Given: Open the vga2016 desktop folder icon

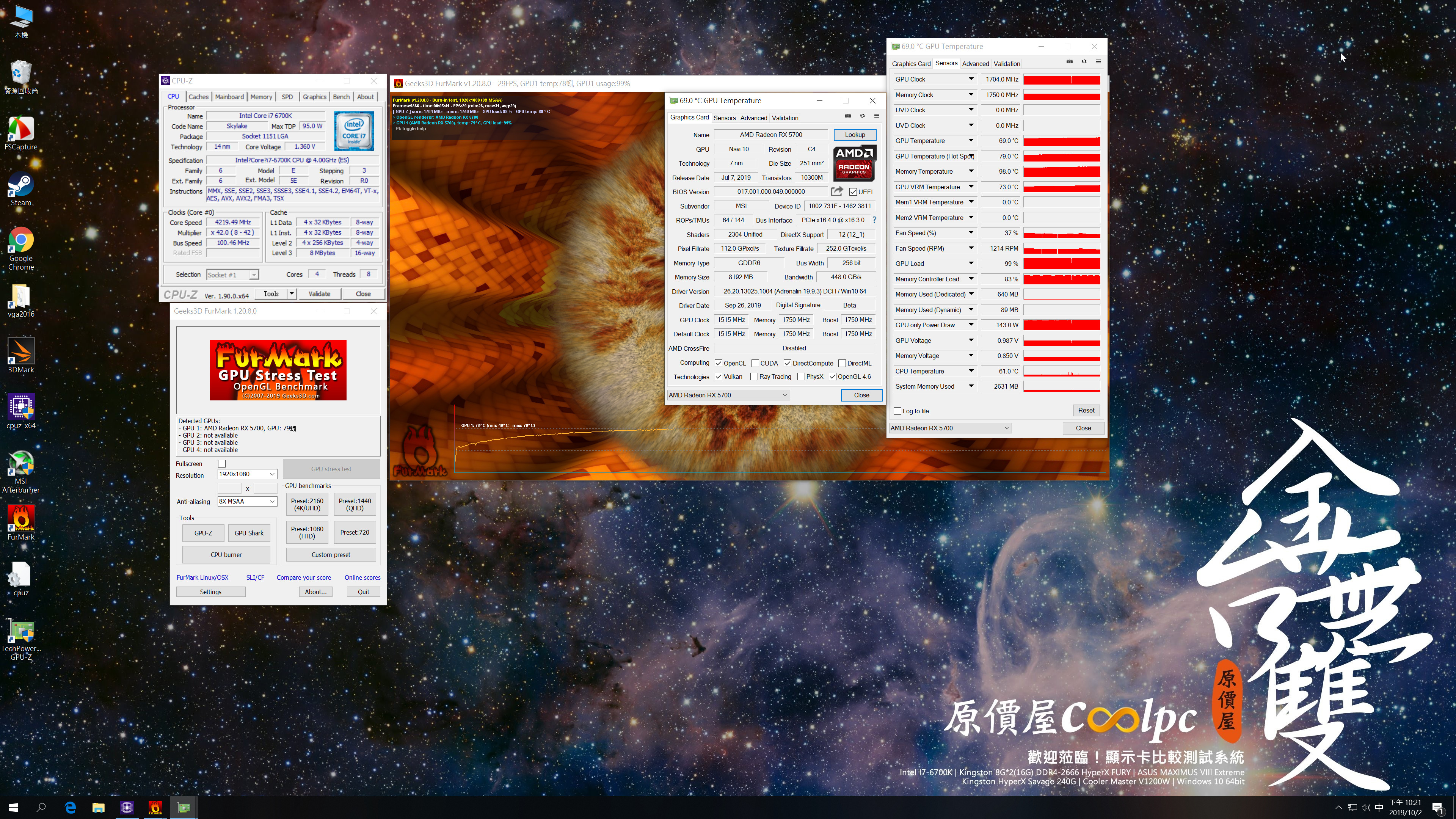Looking at the screenshot, I should 21,301.
